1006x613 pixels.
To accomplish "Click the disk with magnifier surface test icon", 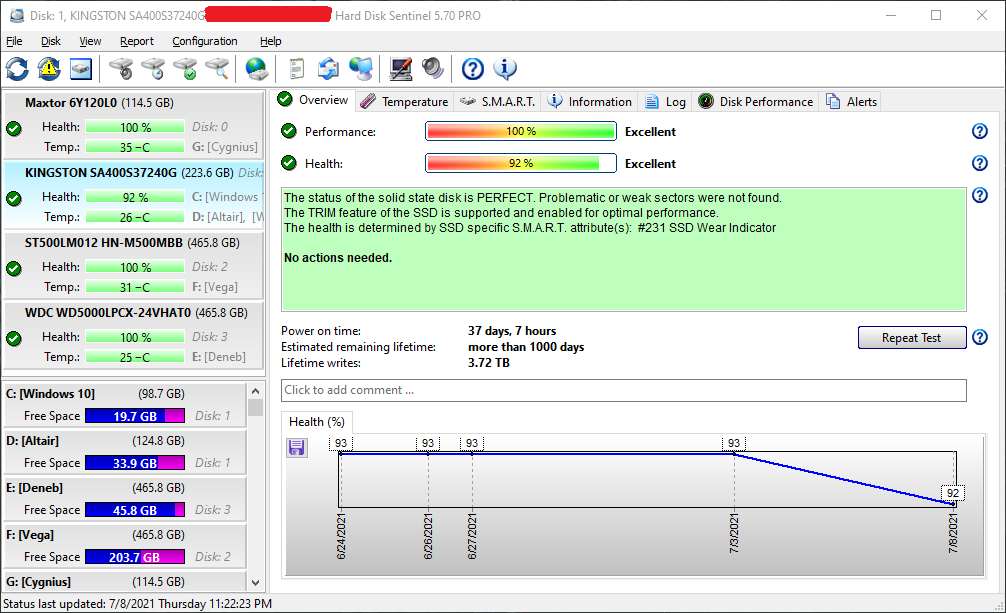I will click(217, 69).
